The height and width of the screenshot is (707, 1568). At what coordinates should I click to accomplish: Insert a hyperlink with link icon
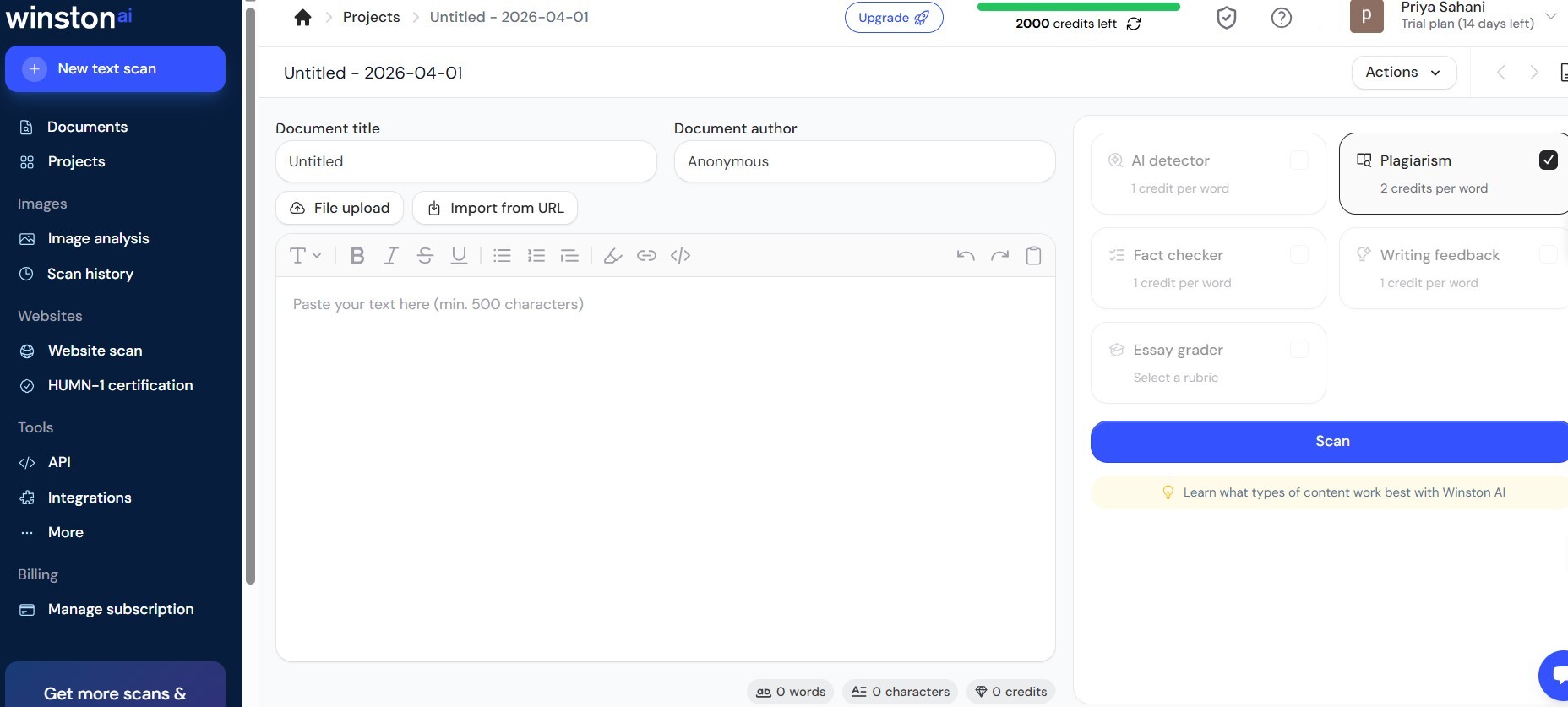pyautogui.click(x=646, y=256)
